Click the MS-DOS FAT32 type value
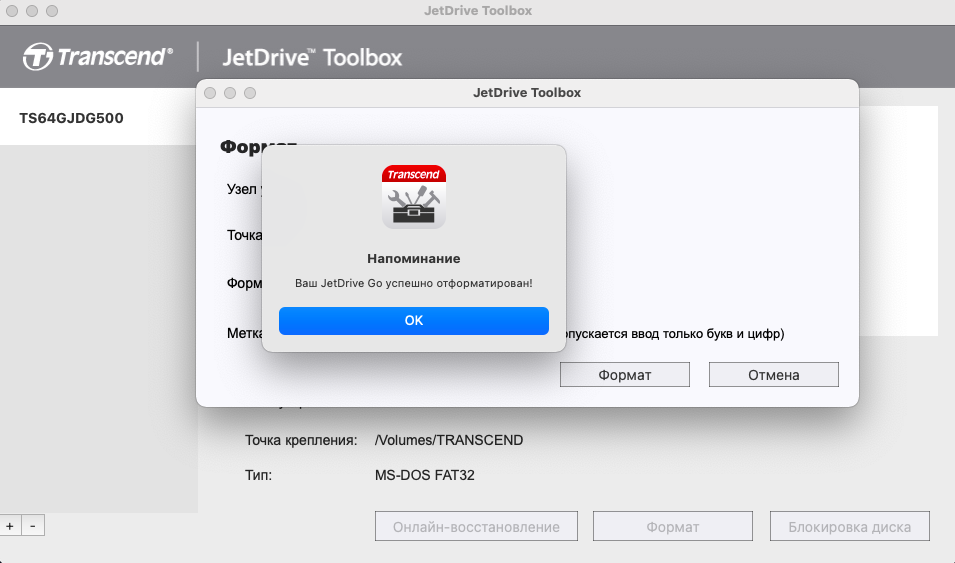The image size is (955, 563). 425,475
